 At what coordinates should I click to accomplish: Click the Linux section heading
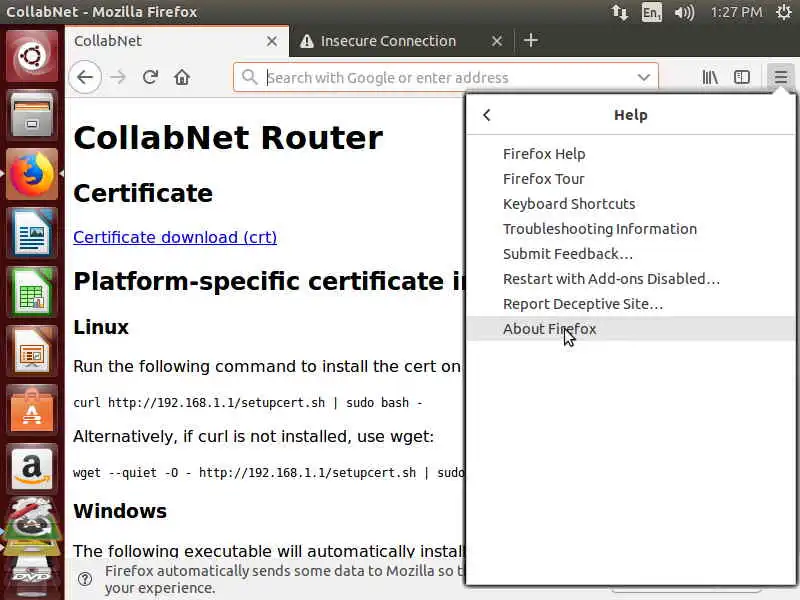[x=101, y=327]
